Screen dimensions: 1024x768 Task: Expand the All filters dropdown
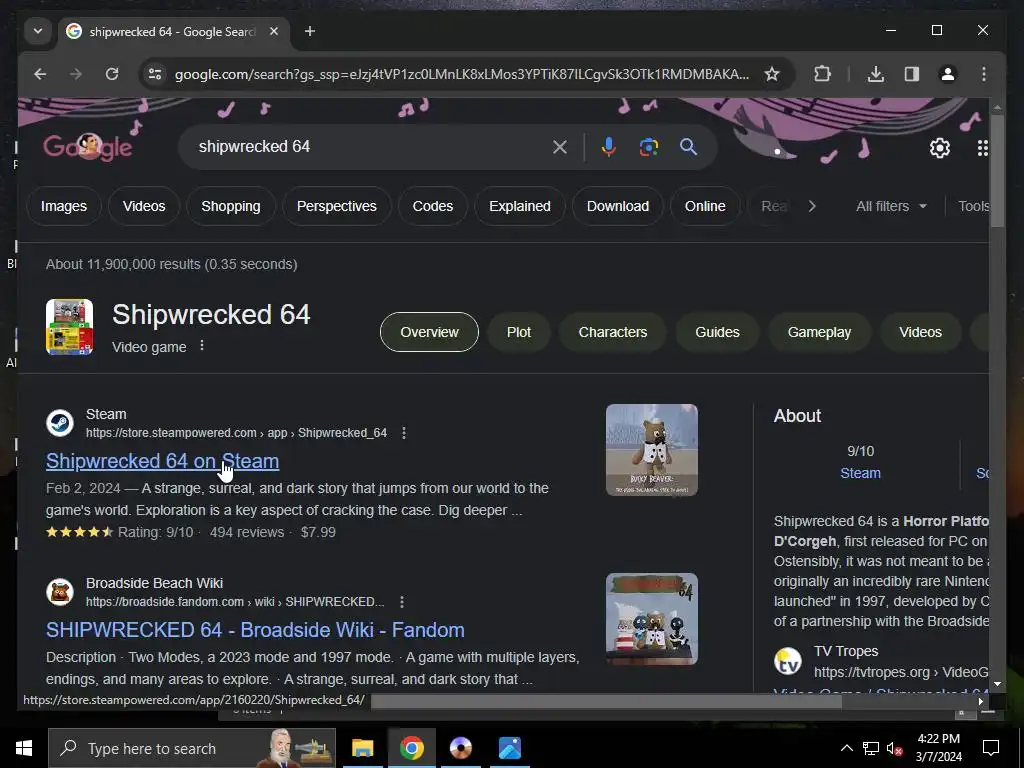(891, 206)
